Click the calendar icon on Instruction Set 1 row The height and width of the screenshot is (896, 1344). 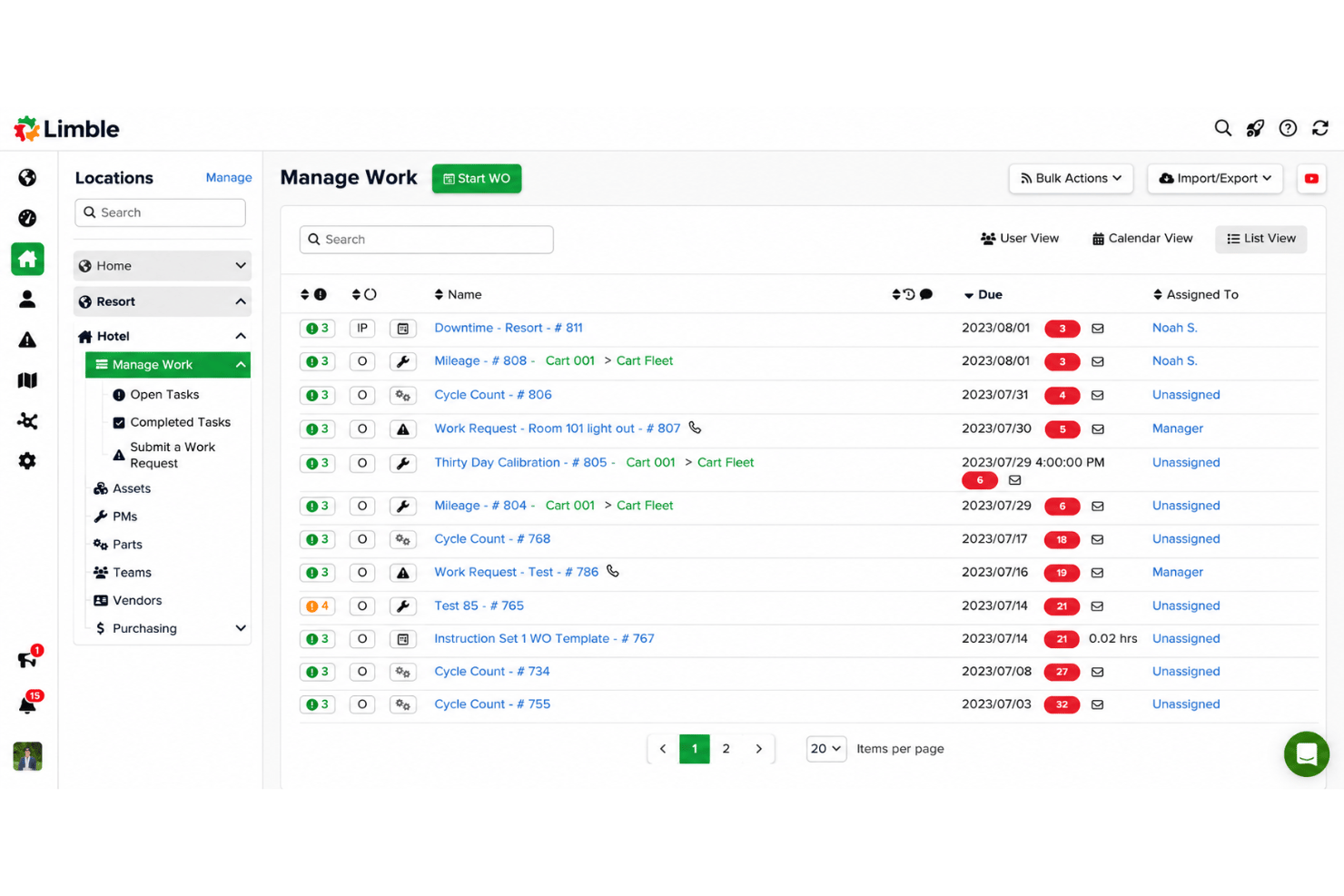coord(403,639)
